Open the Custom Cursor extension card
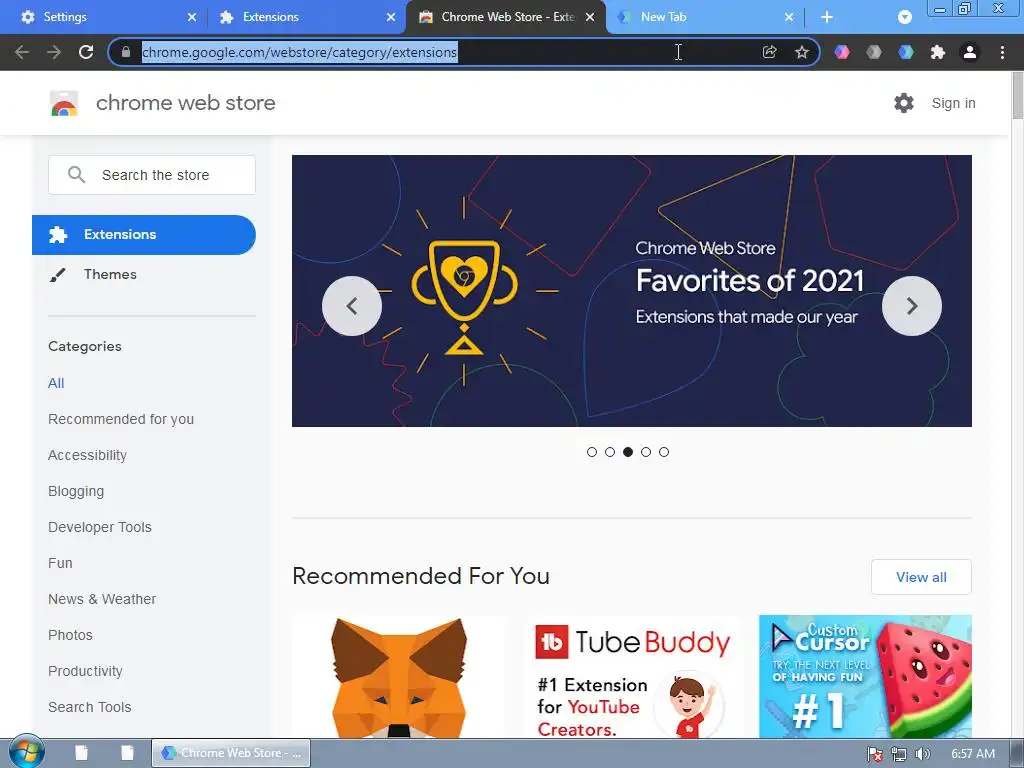Screen dimensions: 1024x768 click(x=865, y=677)
